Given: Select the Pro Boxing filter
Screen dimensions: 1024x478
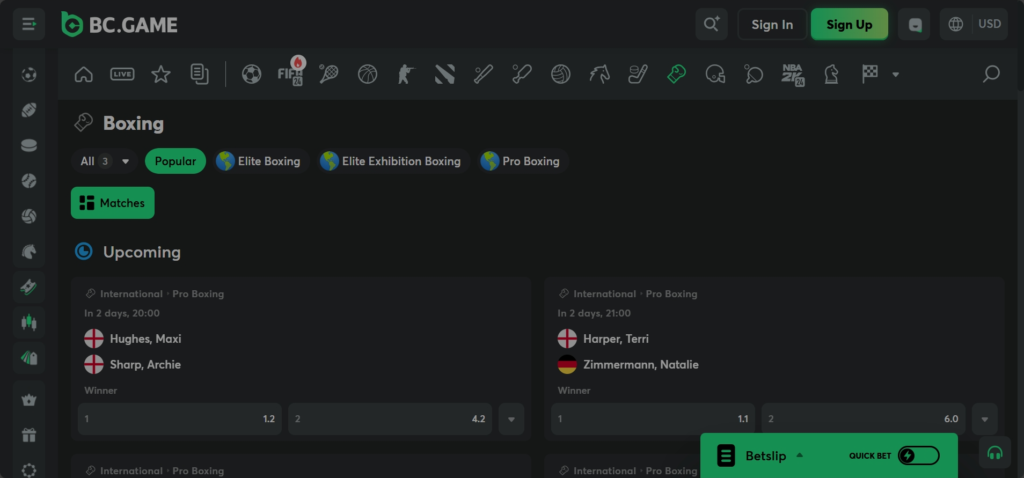Looking at the screenshot, I should 521,161.
